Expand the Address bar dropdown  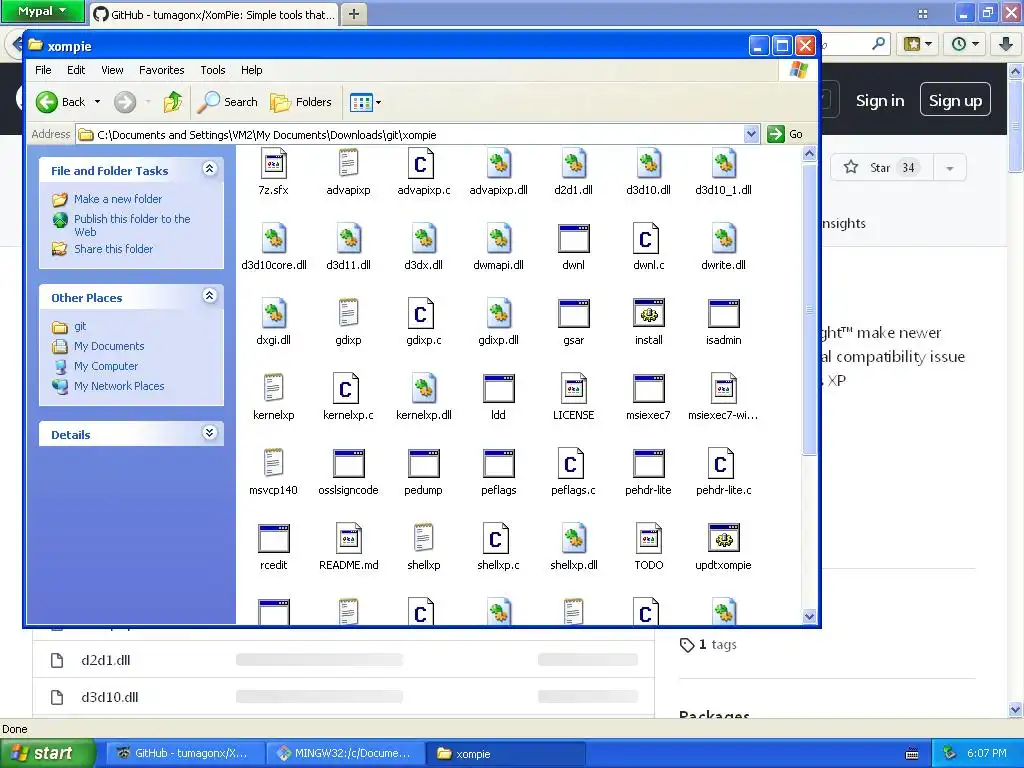[x=751, y=134]
